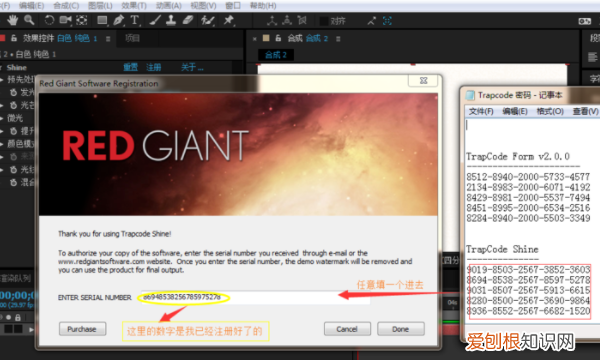Toggle the 对齐 snapping checkbox
Viewport: 600px width, 360px height.
click(324, 21)
